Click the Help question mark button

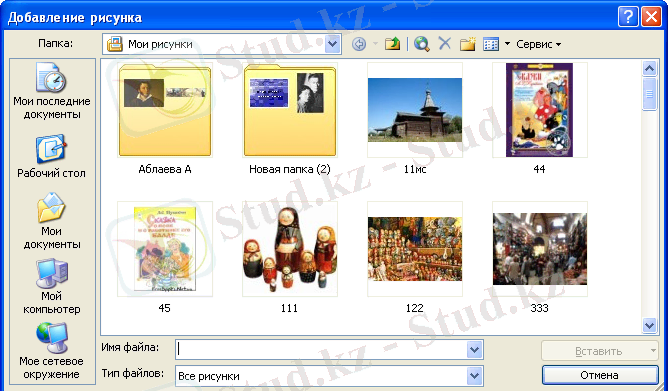coord(628,17)
